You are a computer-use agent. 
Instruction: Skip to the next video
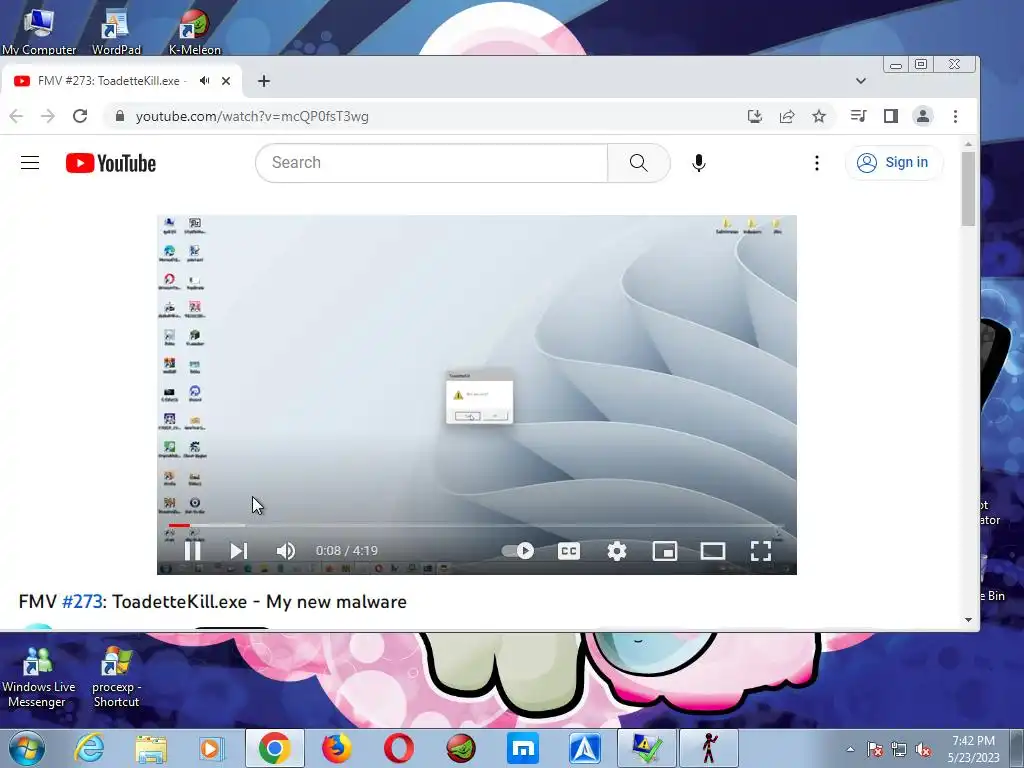(238, 551)
